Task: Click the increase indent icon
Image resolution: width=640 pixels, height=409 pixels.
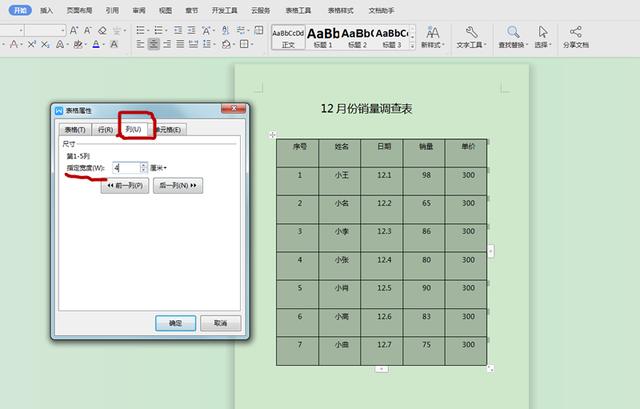Action: coord(191,30)
